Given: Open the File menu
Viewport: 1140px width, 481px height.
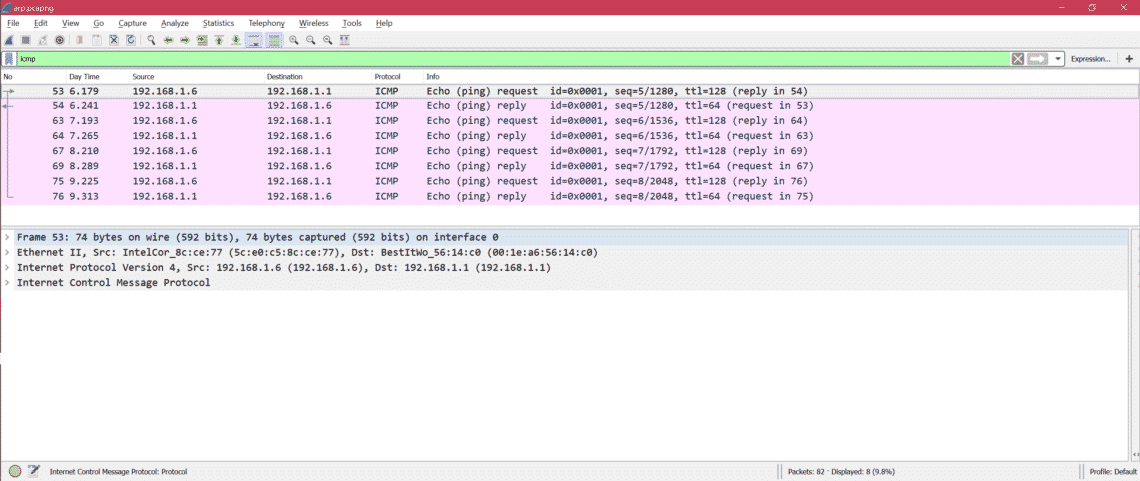Looking at the screenshot, I should pos(13,23).
